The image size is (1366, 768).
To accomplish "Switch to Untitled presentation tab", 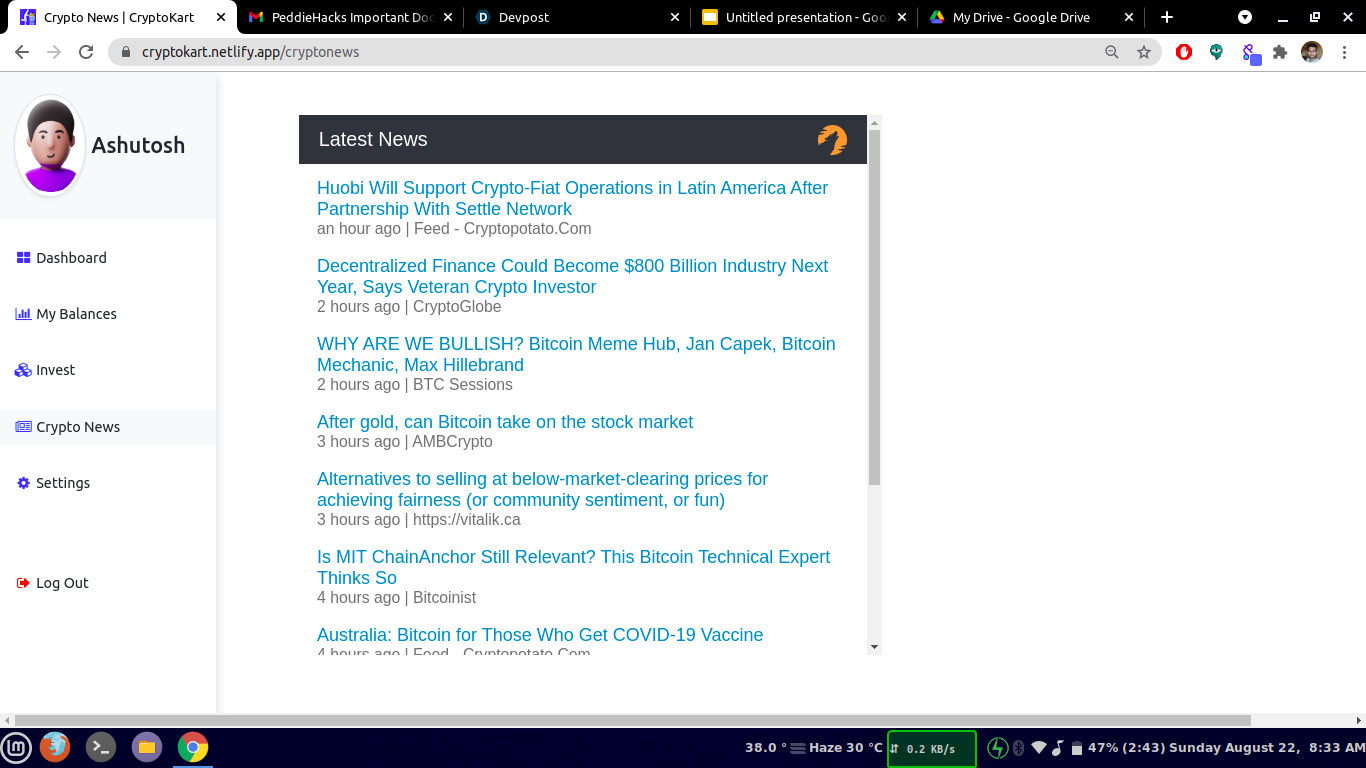I will point(806,17).
